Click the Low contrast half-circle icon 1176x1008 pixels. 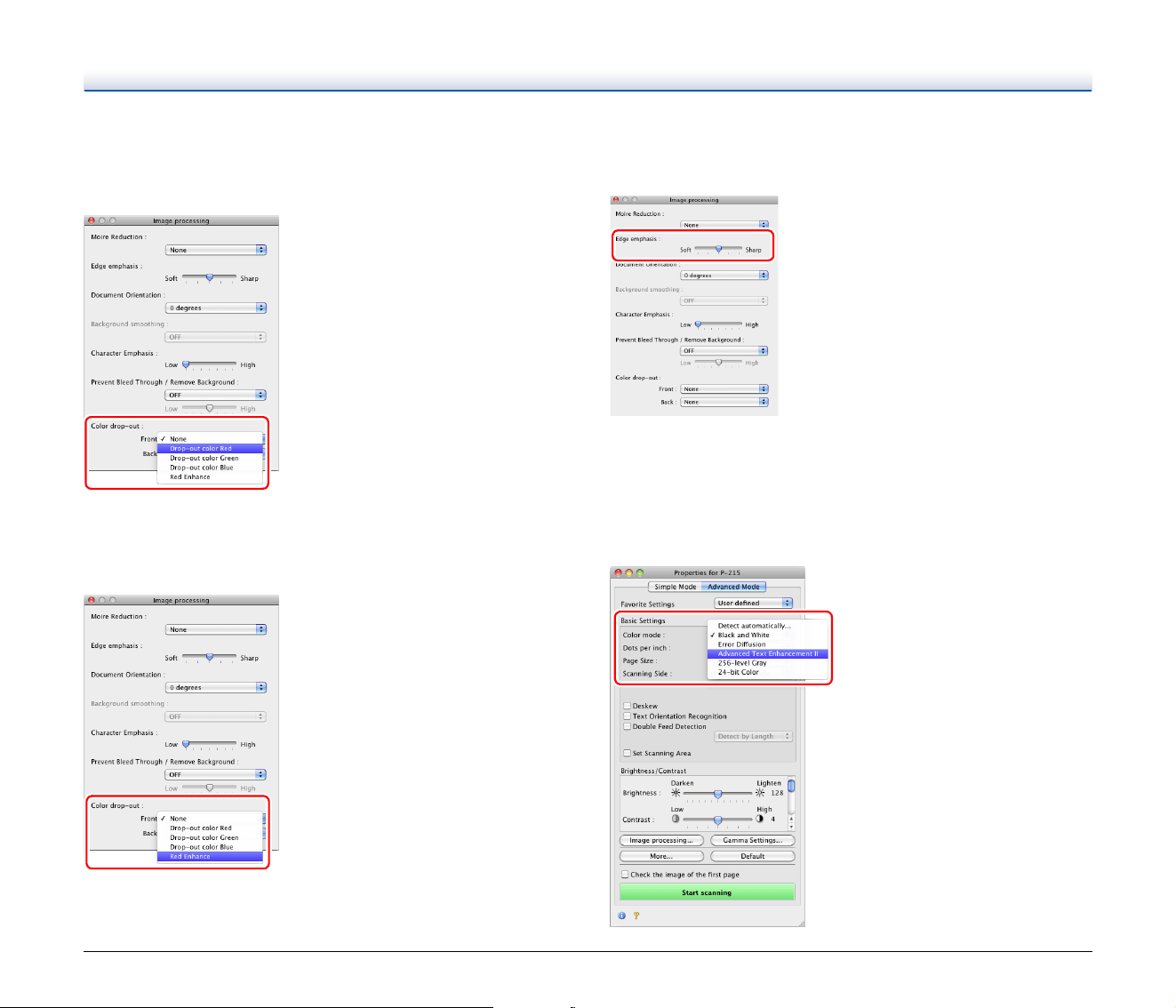[676, 820]
